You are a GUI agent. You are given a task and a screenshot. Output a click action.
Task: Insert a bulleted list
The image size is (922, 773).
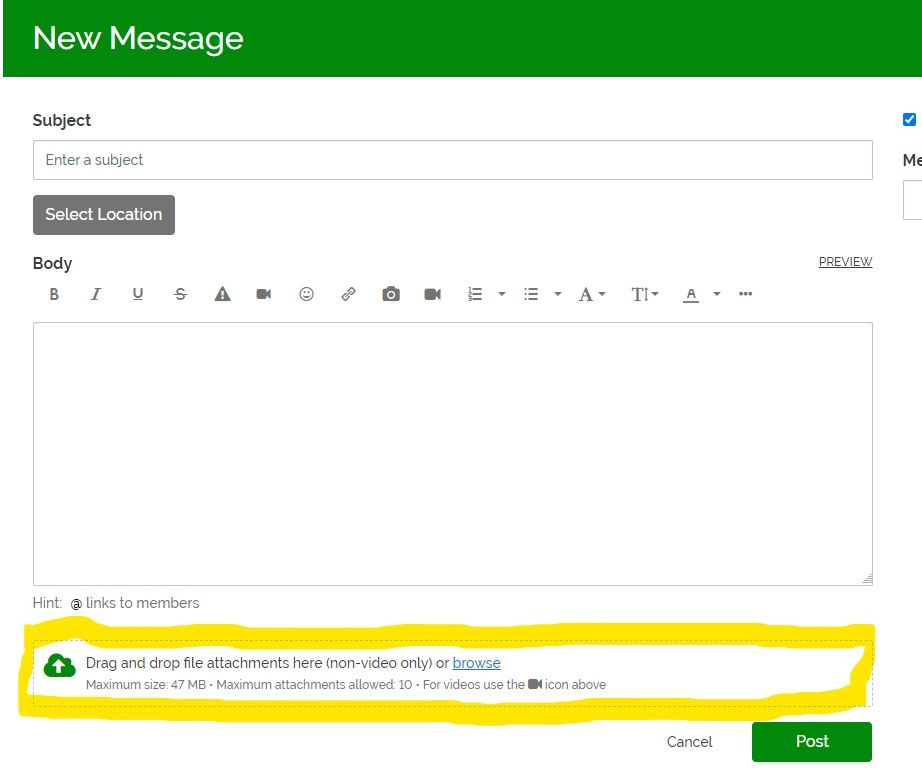[531, 294]
